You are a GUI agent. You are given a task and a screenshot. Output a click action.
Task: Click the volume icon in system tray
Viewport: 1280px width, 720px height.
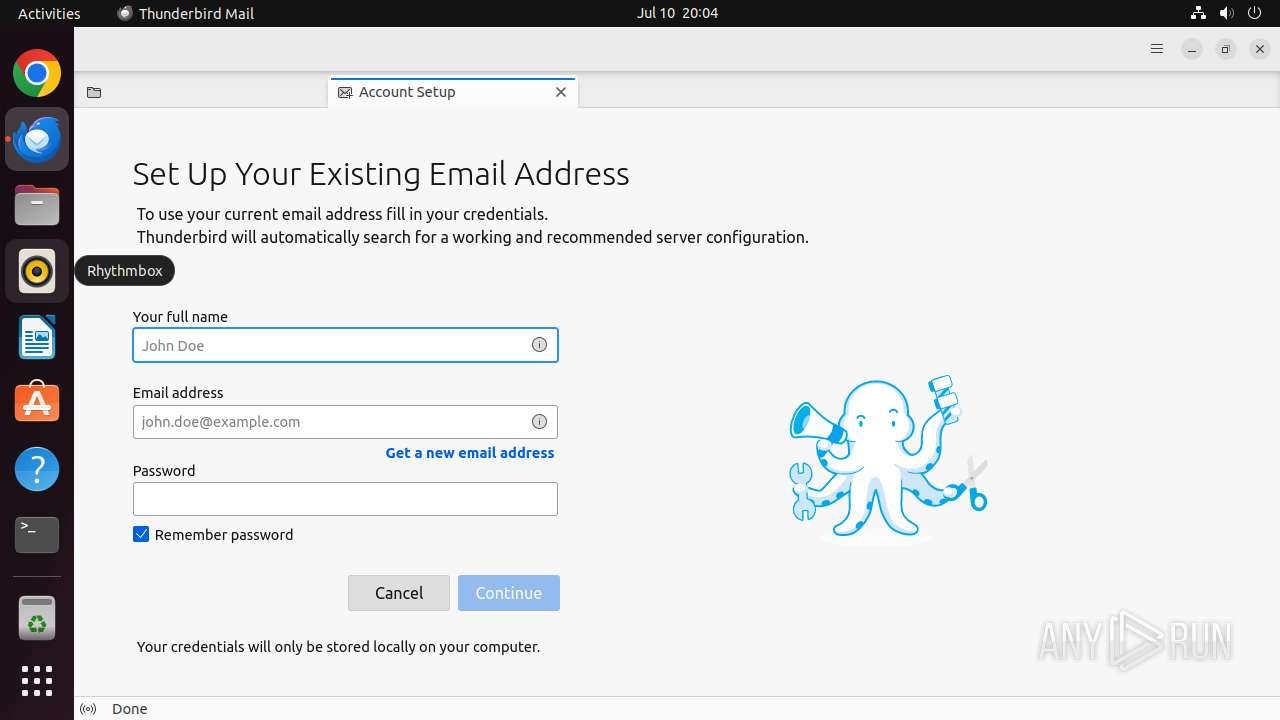(x=1226, y=13)
